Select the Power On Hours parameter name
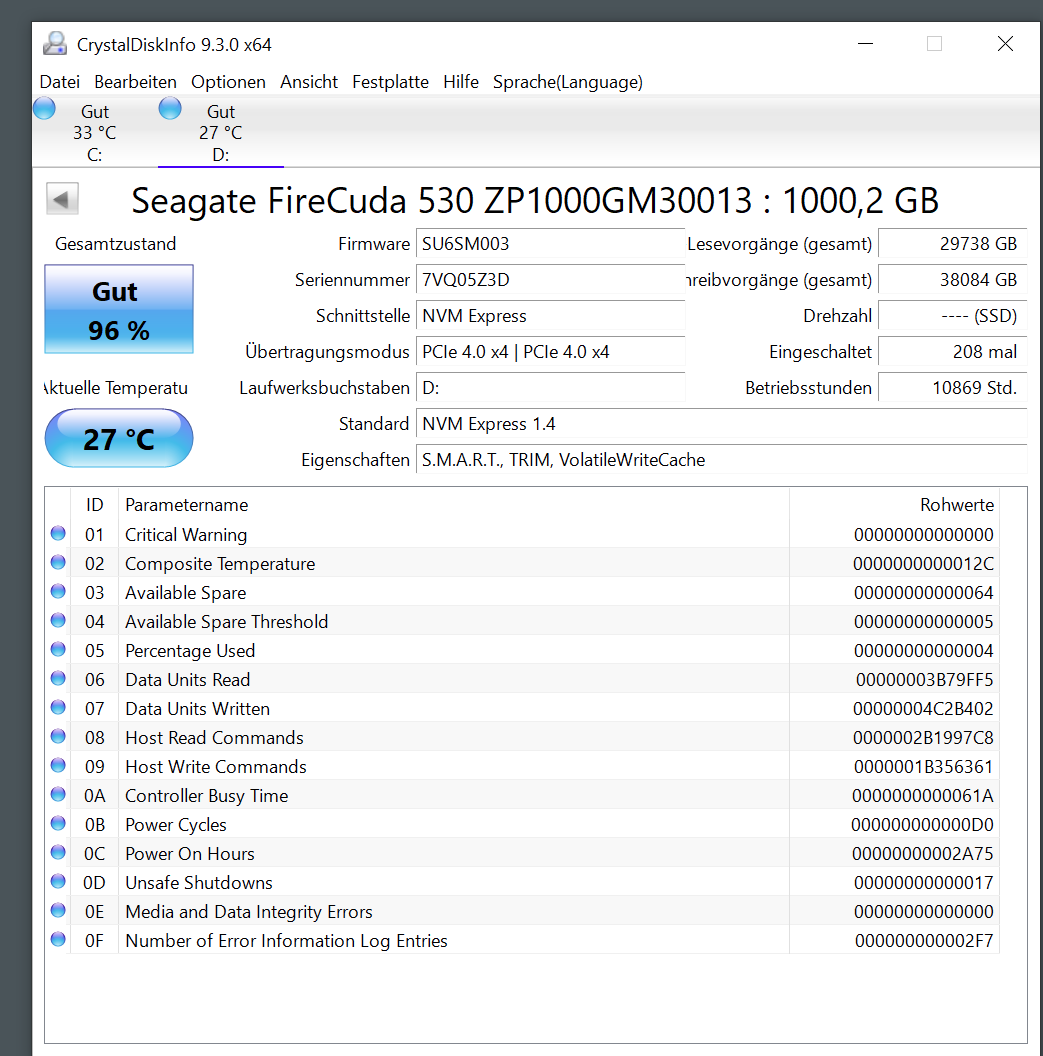The height and width of the screenshot is (1056, 1043). 190,853
